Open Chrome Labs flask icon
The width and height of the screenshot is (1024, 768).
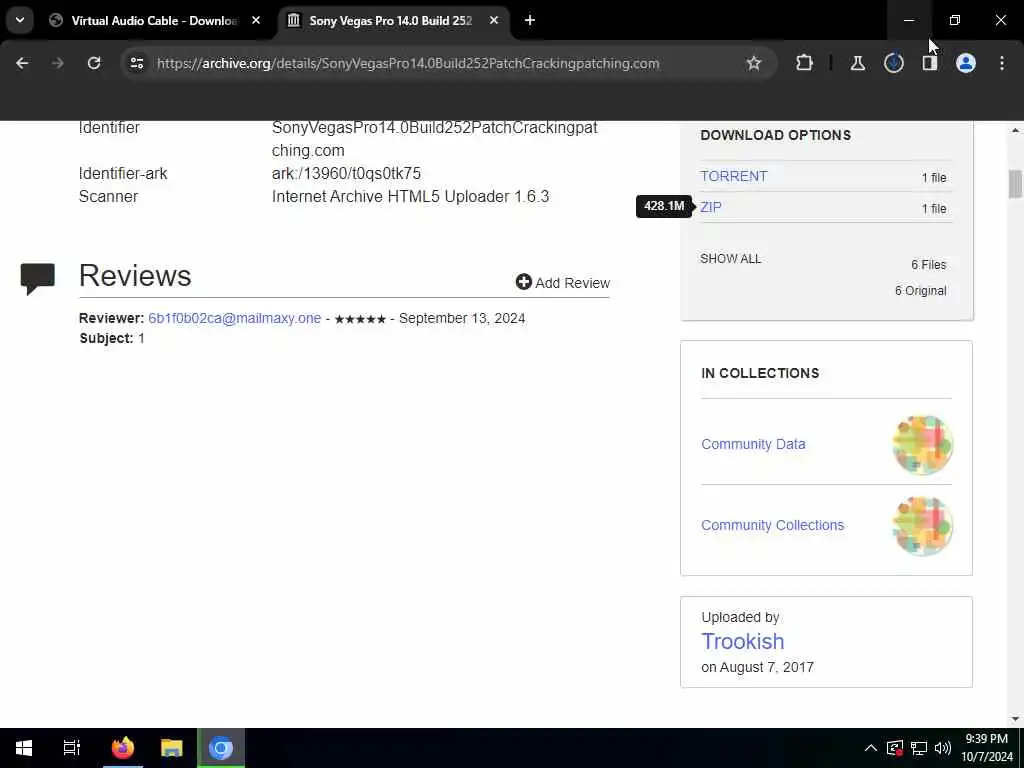tap(857, 63)
